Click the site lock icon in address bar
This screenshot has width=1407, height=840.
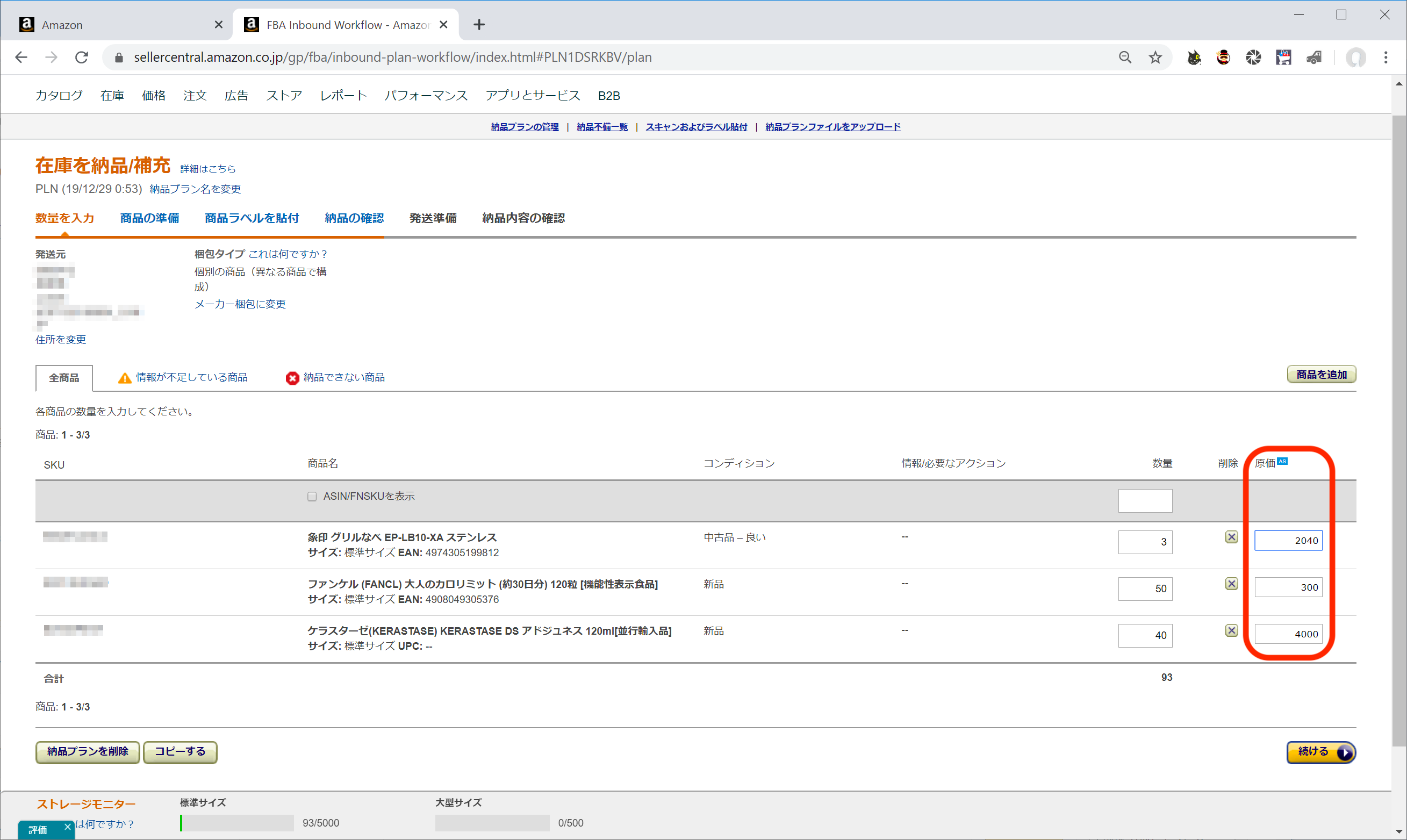[118, 57]
